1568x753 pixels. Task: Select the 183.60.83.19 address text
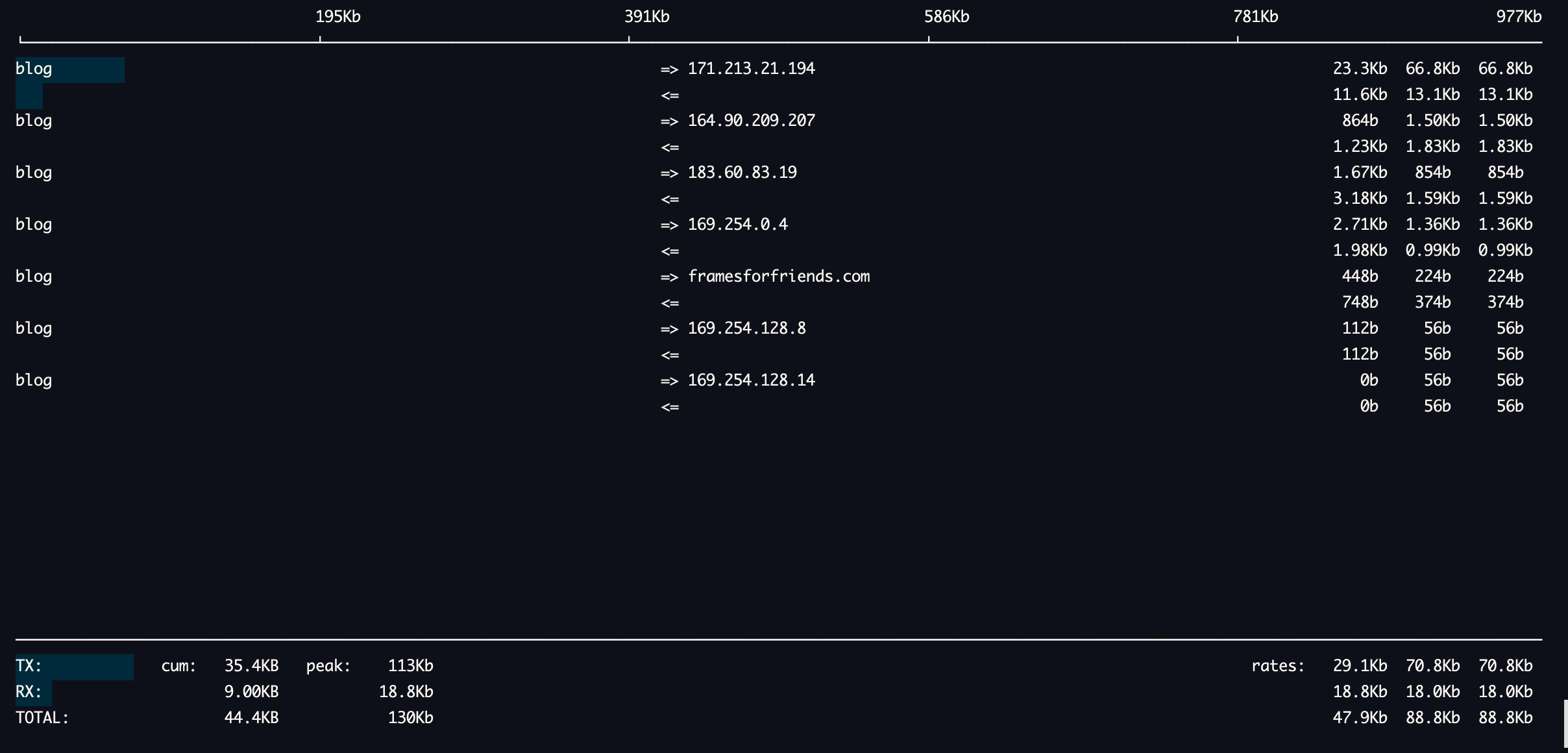[742, 173]
